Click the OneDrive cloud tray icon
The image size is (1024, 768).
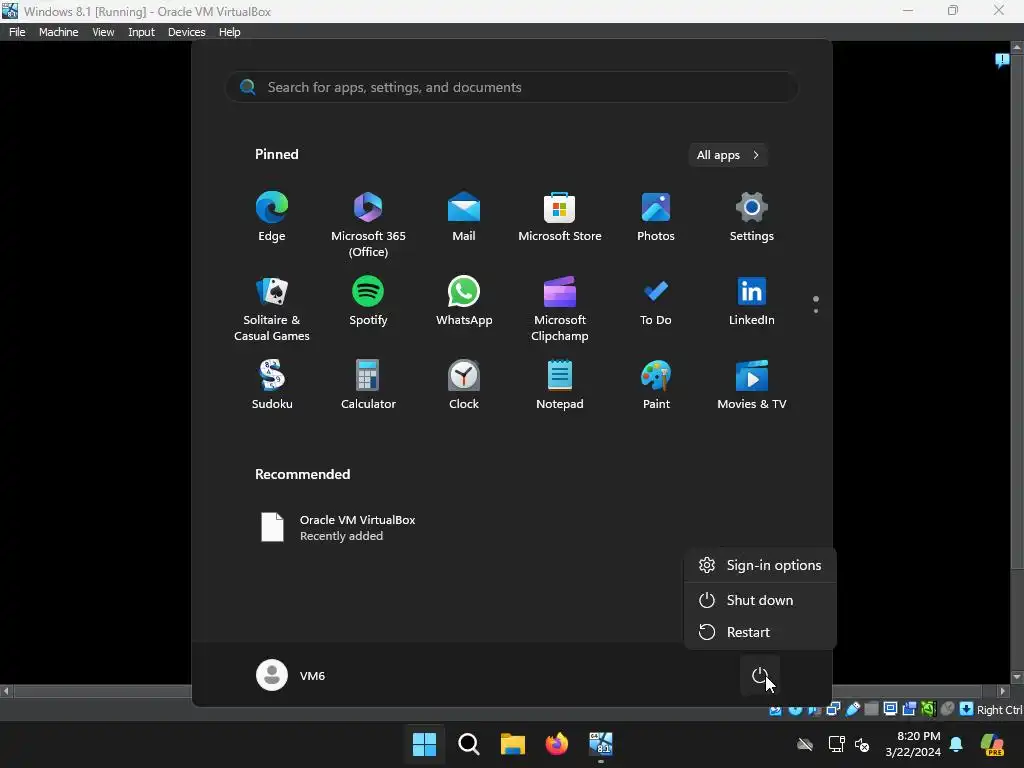click(x=805, y=744)
